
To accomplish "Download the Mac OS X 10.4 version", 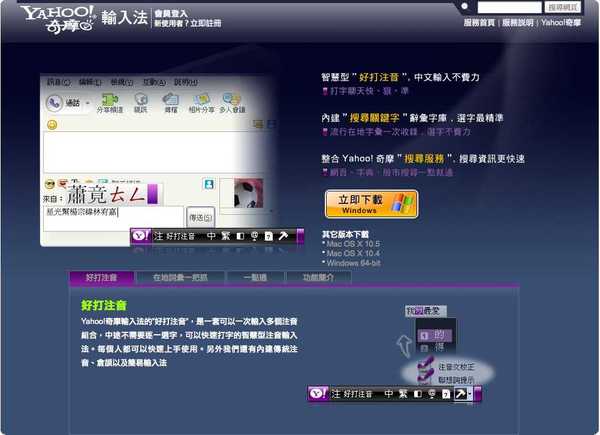I will pos(353,253).
